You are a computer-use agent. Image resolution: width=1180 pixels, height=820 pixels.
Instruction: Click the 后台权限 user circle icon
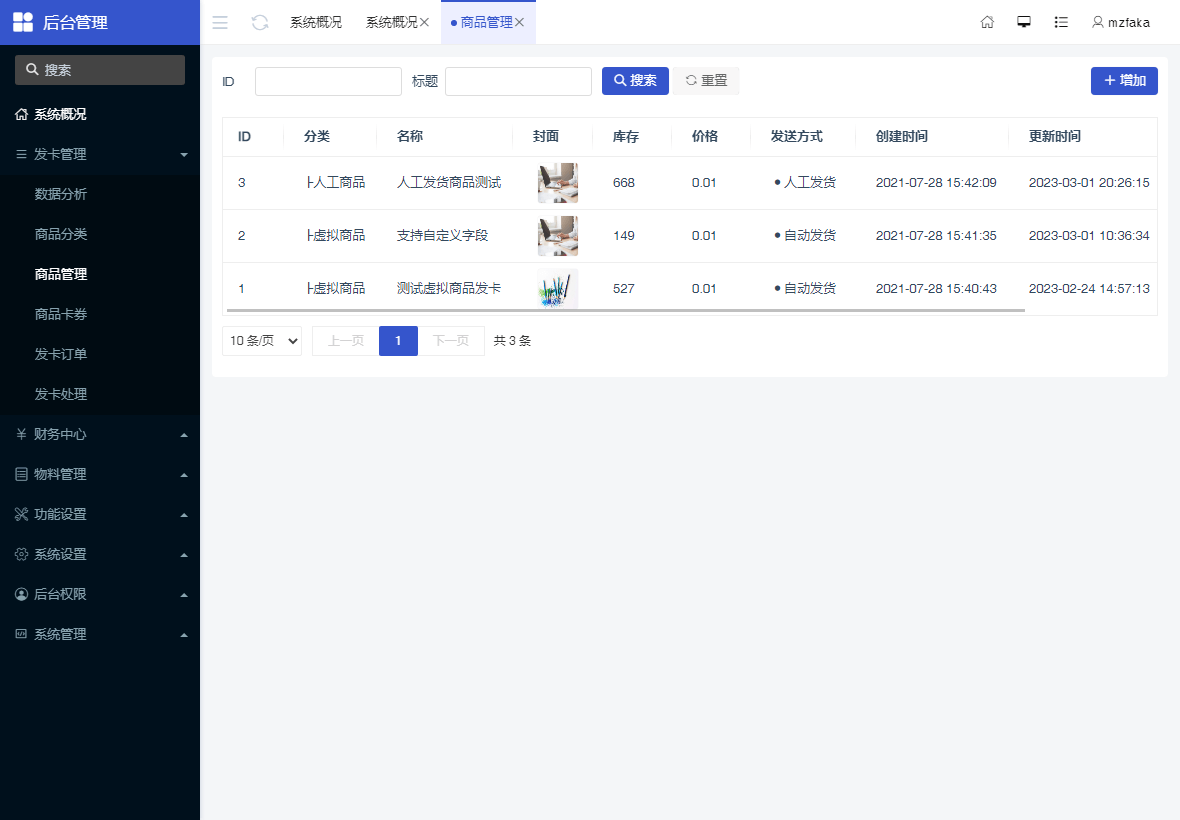pyautogui.click(x=21, y=594)
